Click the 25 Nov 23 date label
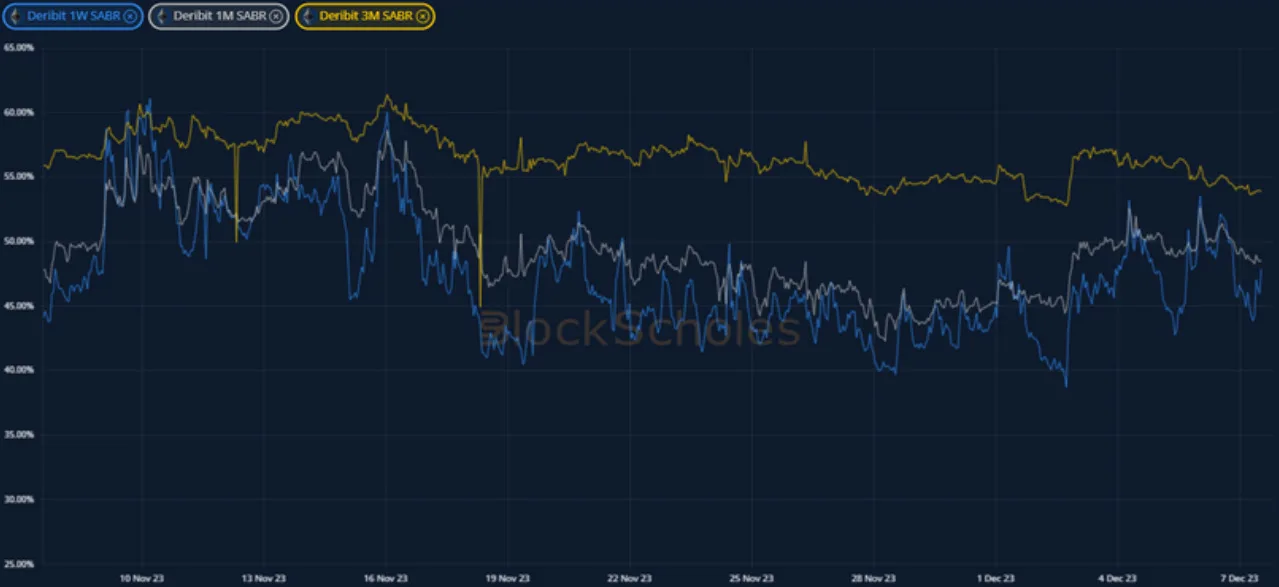Viewport: 1279px width, 587px height. point(751,579)
